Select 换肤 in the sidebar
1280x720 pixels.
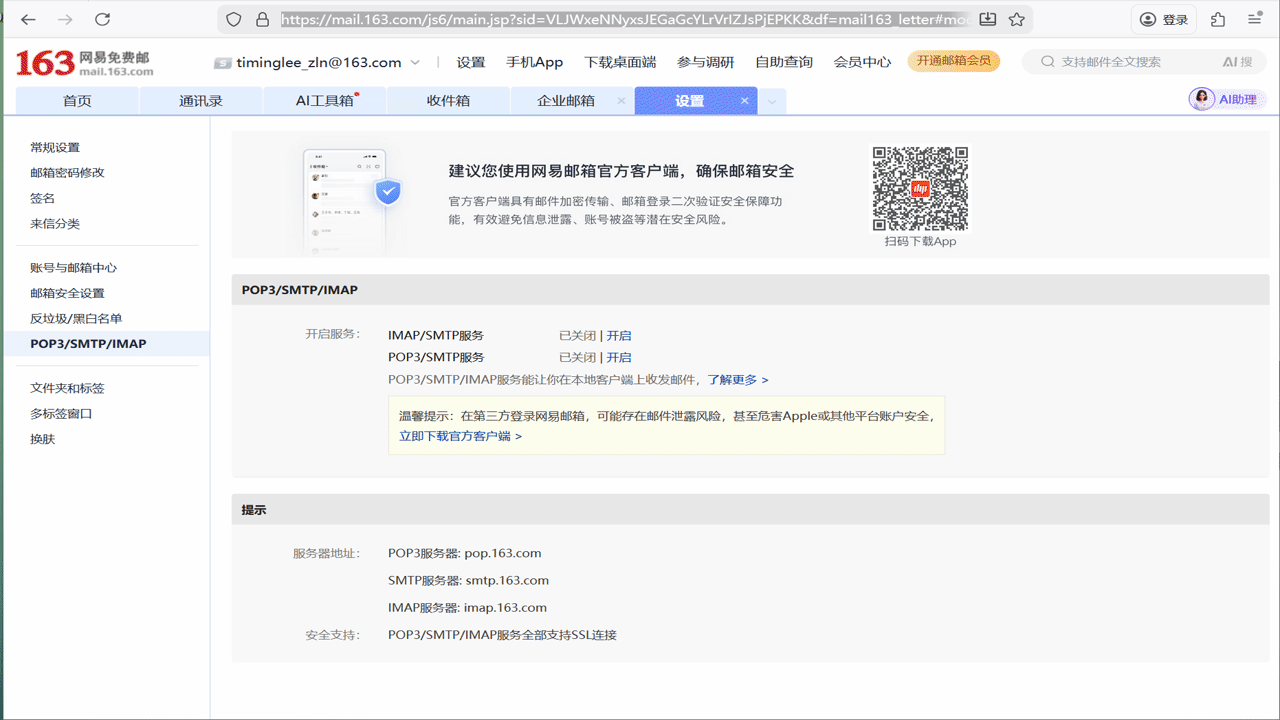click(42, 438)
